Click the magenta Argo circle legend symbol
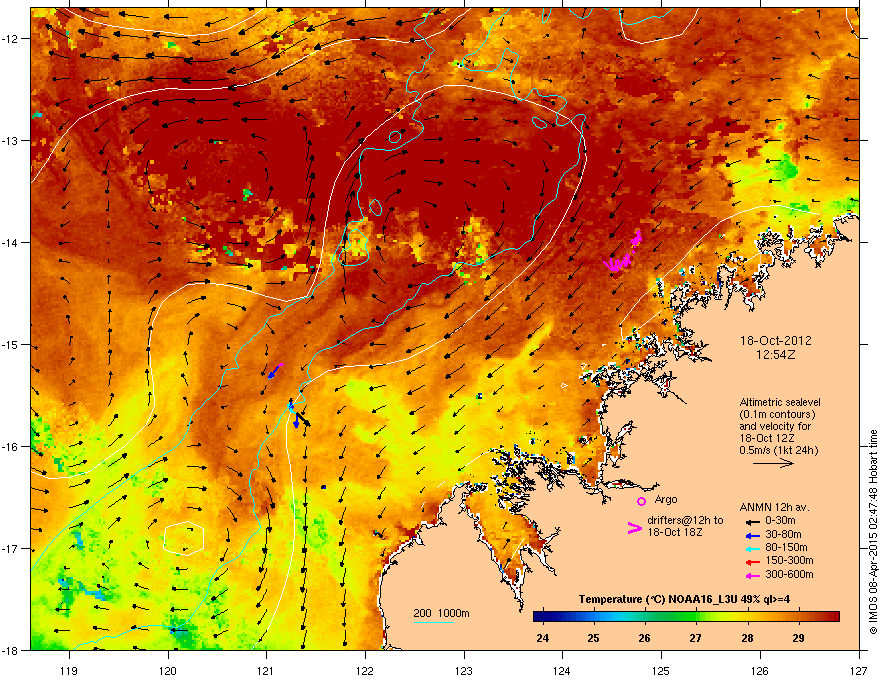 pos(641,501)
